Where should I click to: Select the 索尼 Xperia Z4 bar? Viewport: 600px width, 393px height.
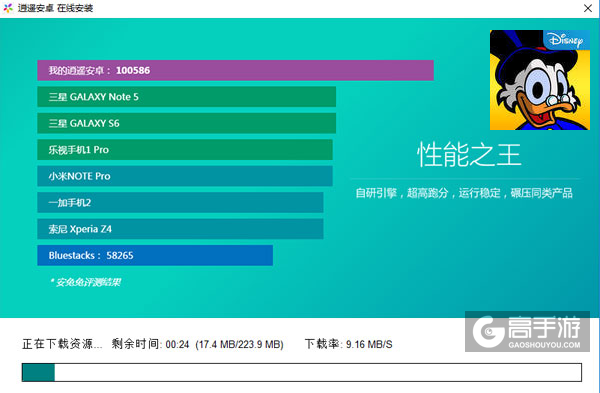pyautogui.click(x=180, y=228)
